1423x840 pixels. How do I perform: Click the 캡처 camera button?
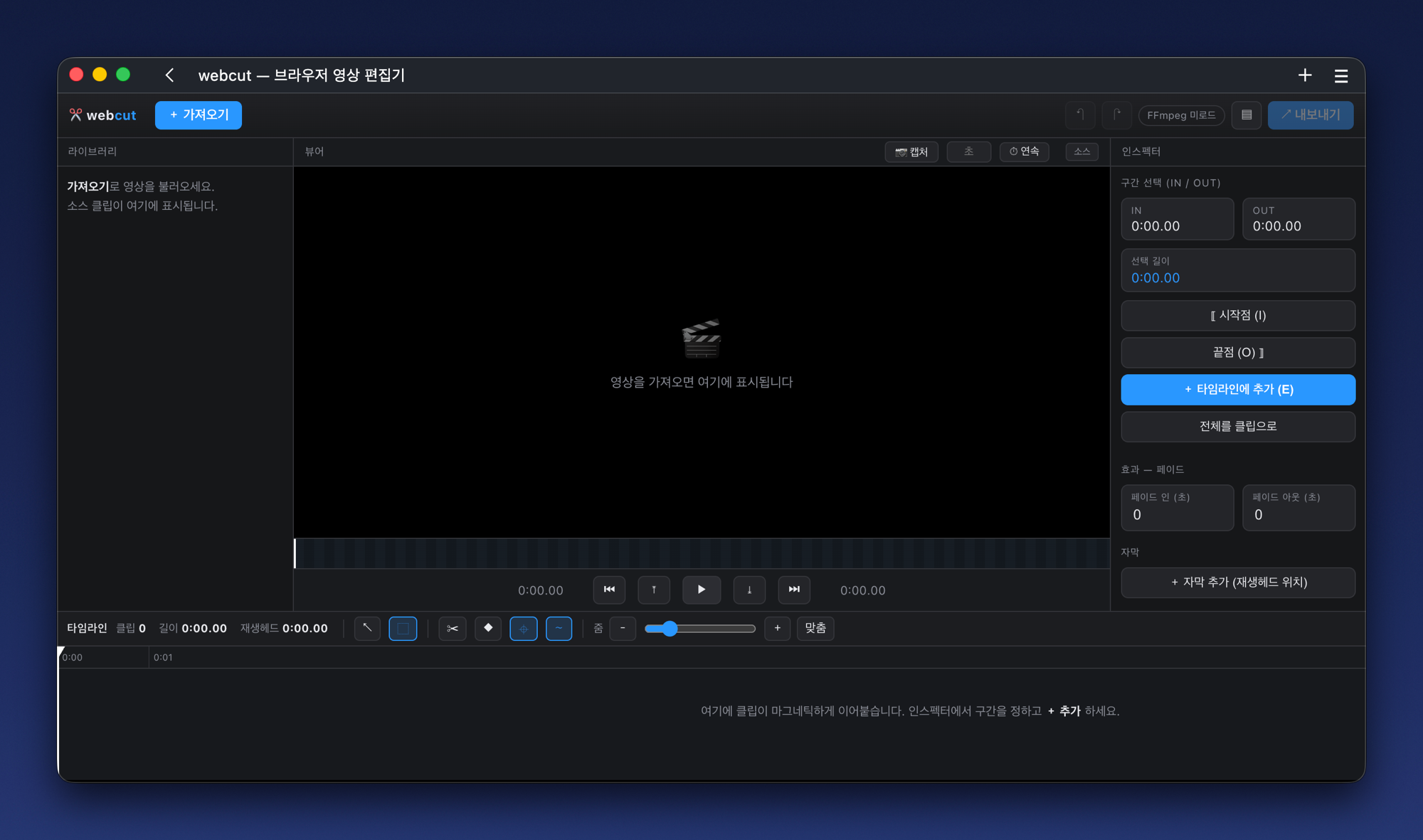(911, 151)
